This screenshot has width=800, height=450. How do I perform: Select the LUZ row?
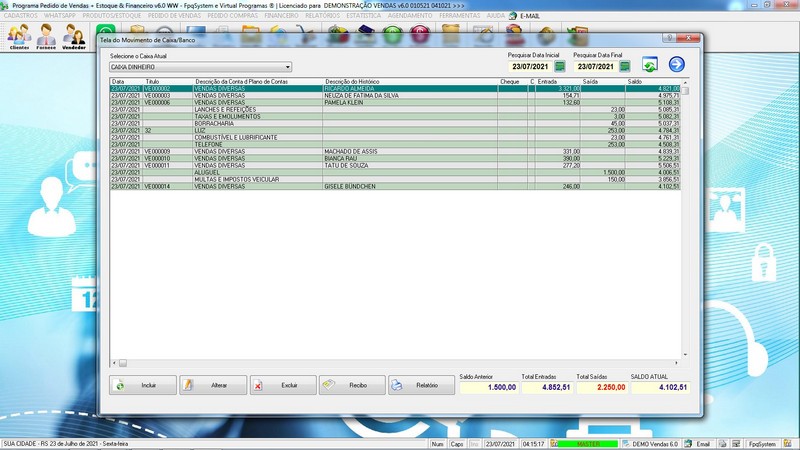[x=395, y=131]
